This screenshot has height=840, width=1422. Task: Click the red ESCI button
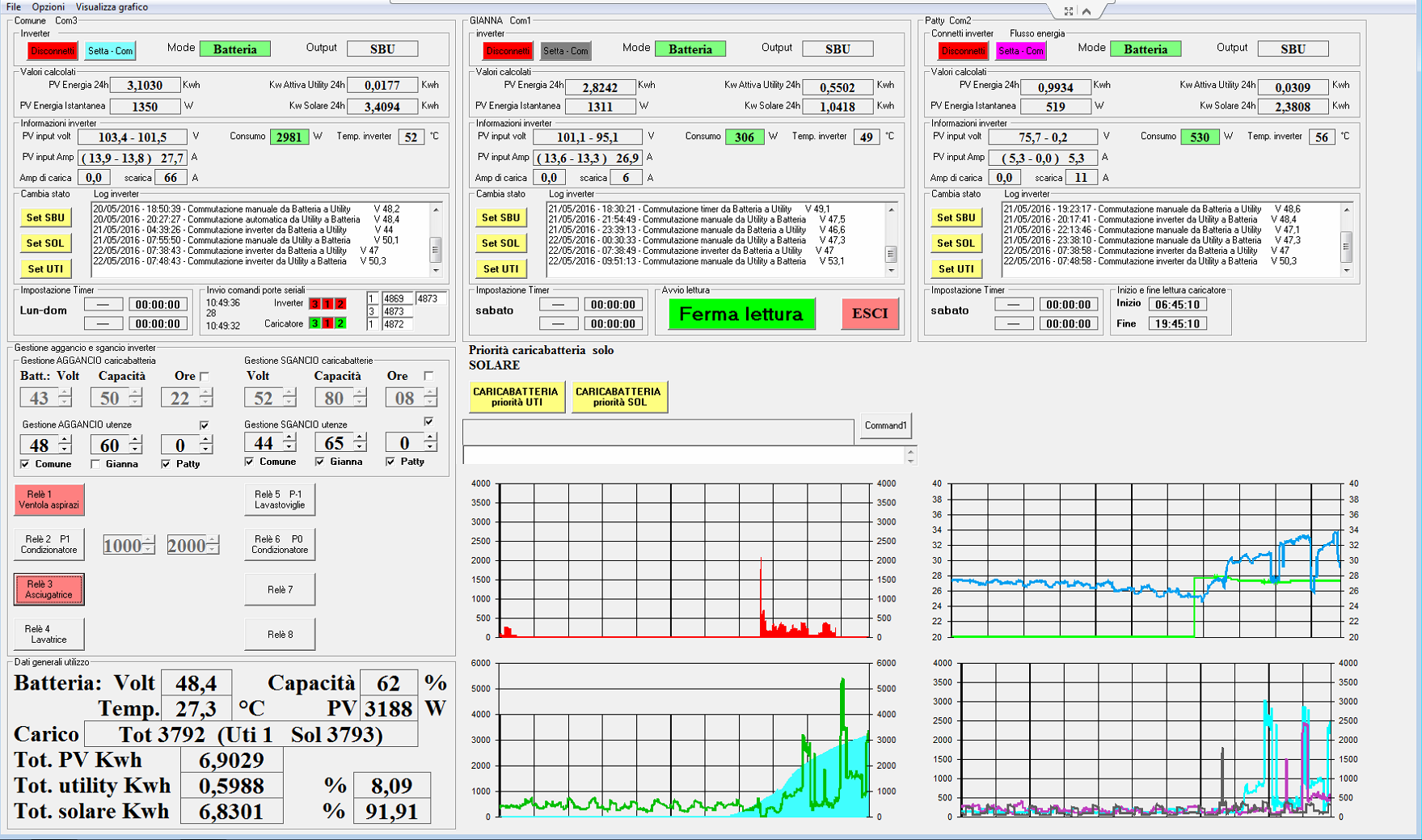[870, 314]
